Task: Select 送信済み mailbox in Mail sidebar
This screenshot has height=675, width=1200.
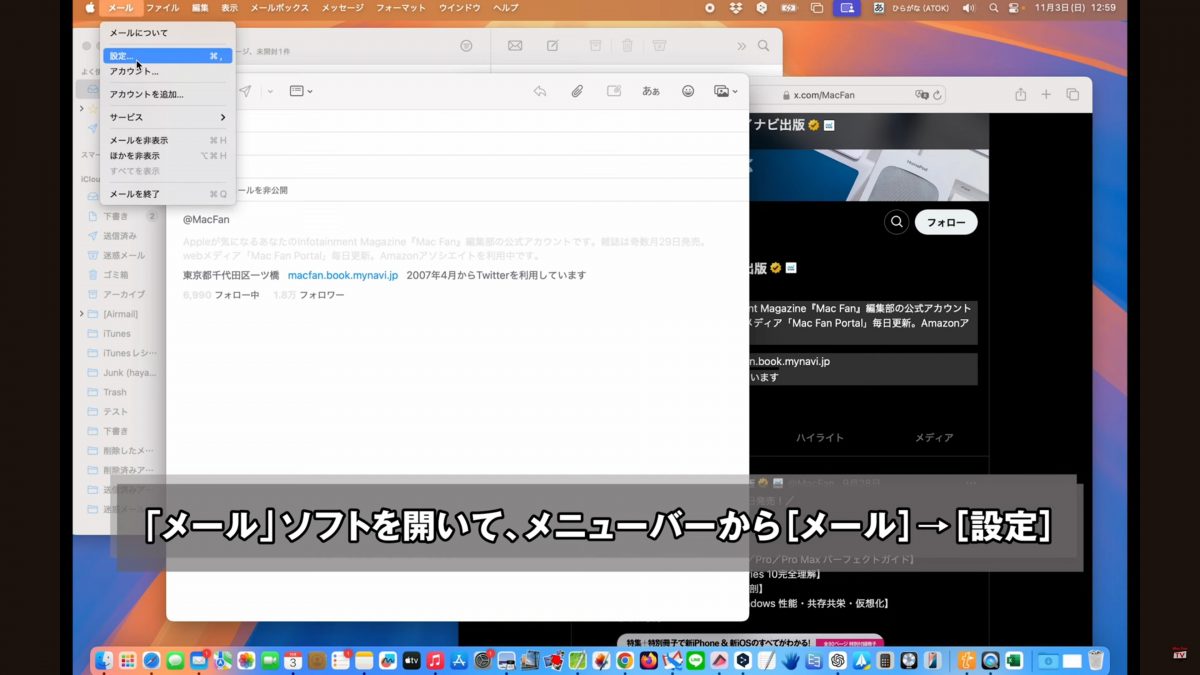Action: tap(119, 236)
